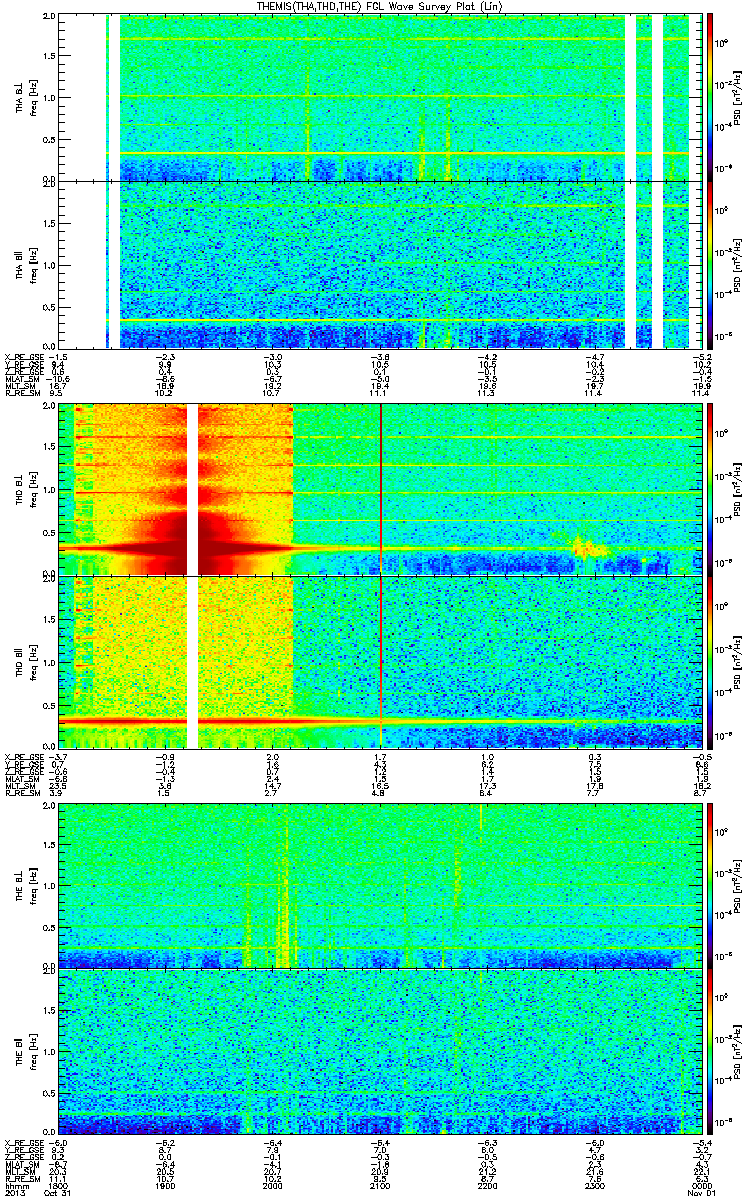Click the THE B⊥ freq [Hz] axis label
The image size is (750, 1200).
click(x=32, y=885)
